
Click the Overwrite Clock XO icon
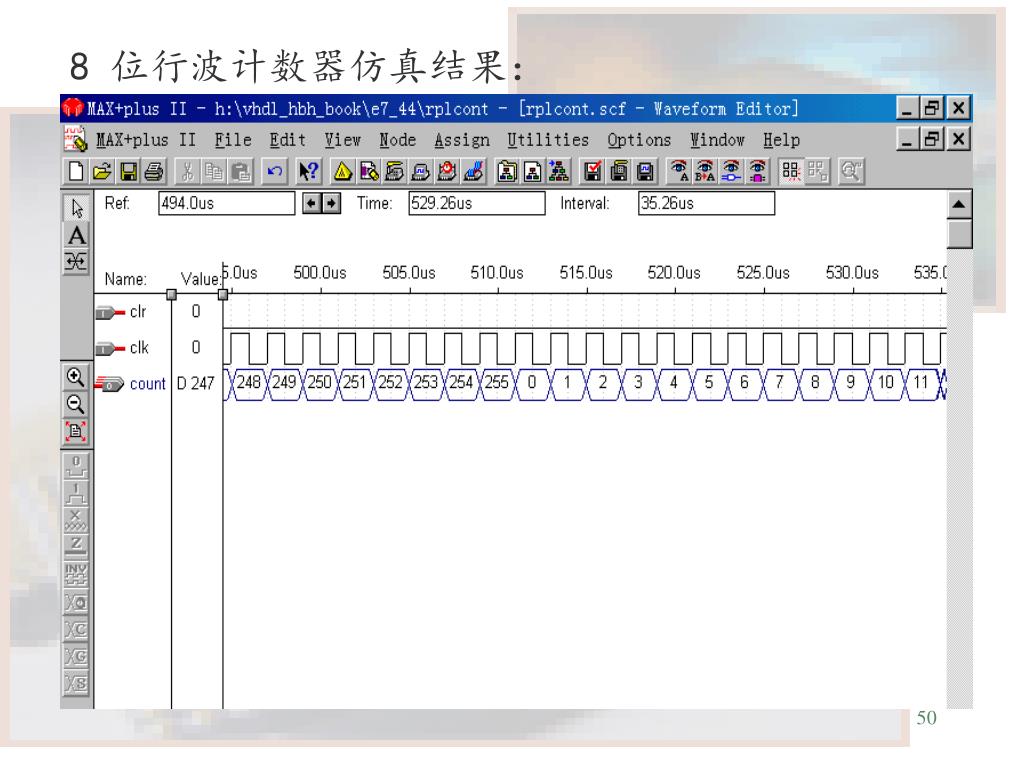point(76,602)
